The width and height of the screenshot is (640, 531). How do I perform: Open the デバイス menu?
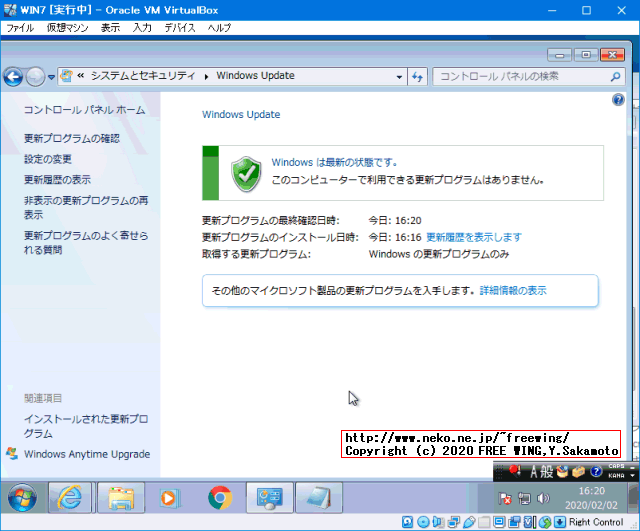[180, 28]
